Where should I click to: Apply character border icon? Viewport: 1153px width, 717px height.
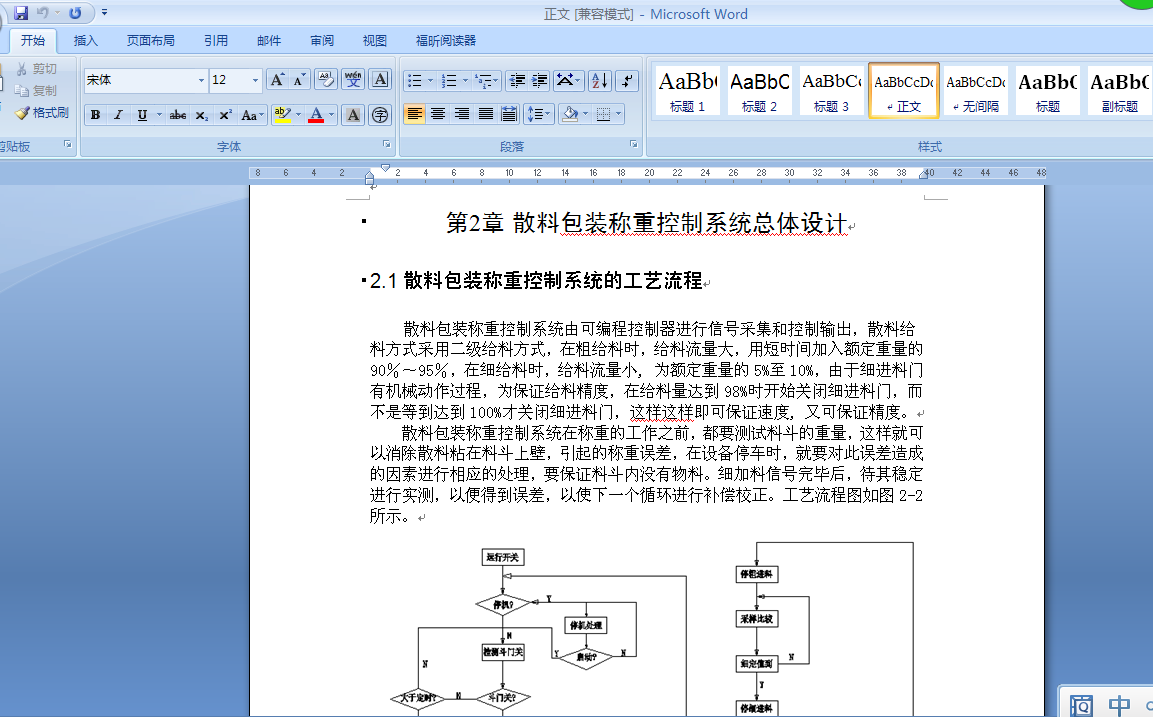point(380,79)
